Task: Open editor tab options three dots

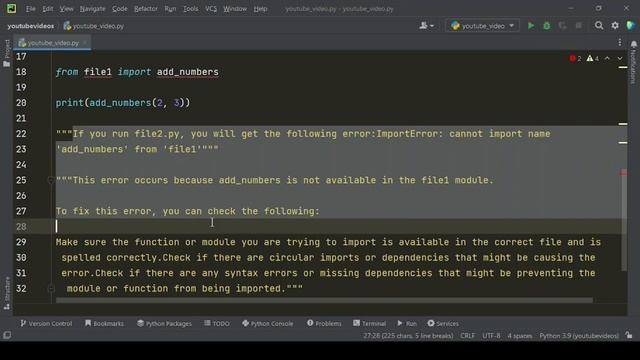Action: tap(620, 42)
